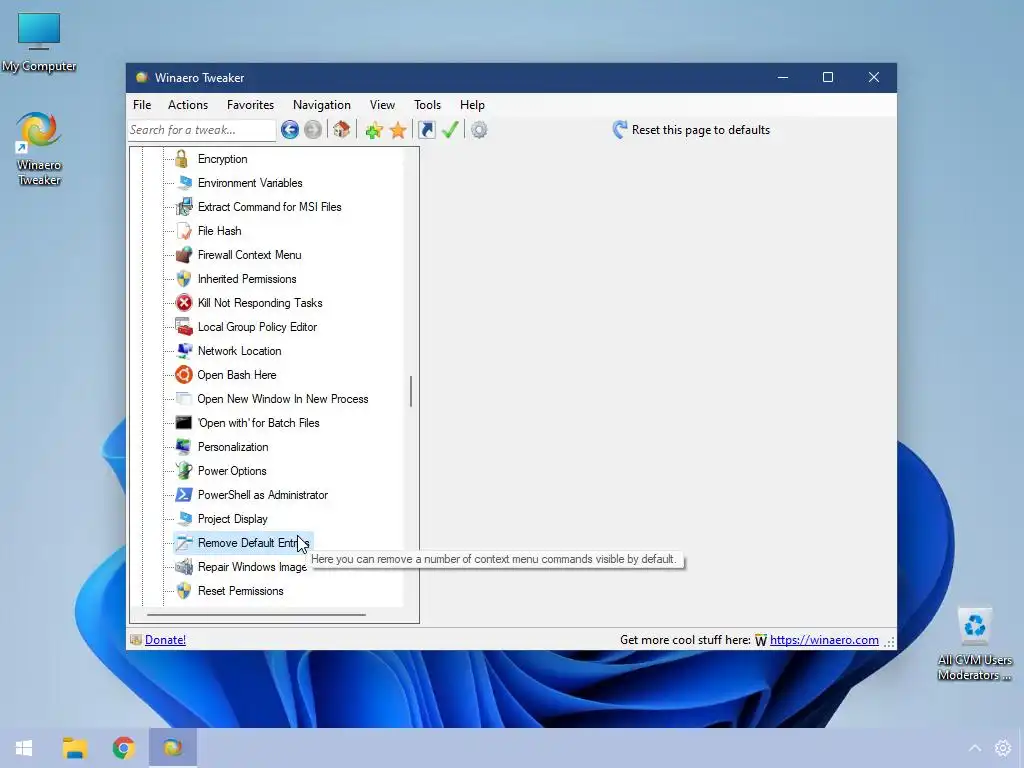Click the Encryption padlock icon
This screenshot has height=768, width=1024.
[x=182, y=159]
